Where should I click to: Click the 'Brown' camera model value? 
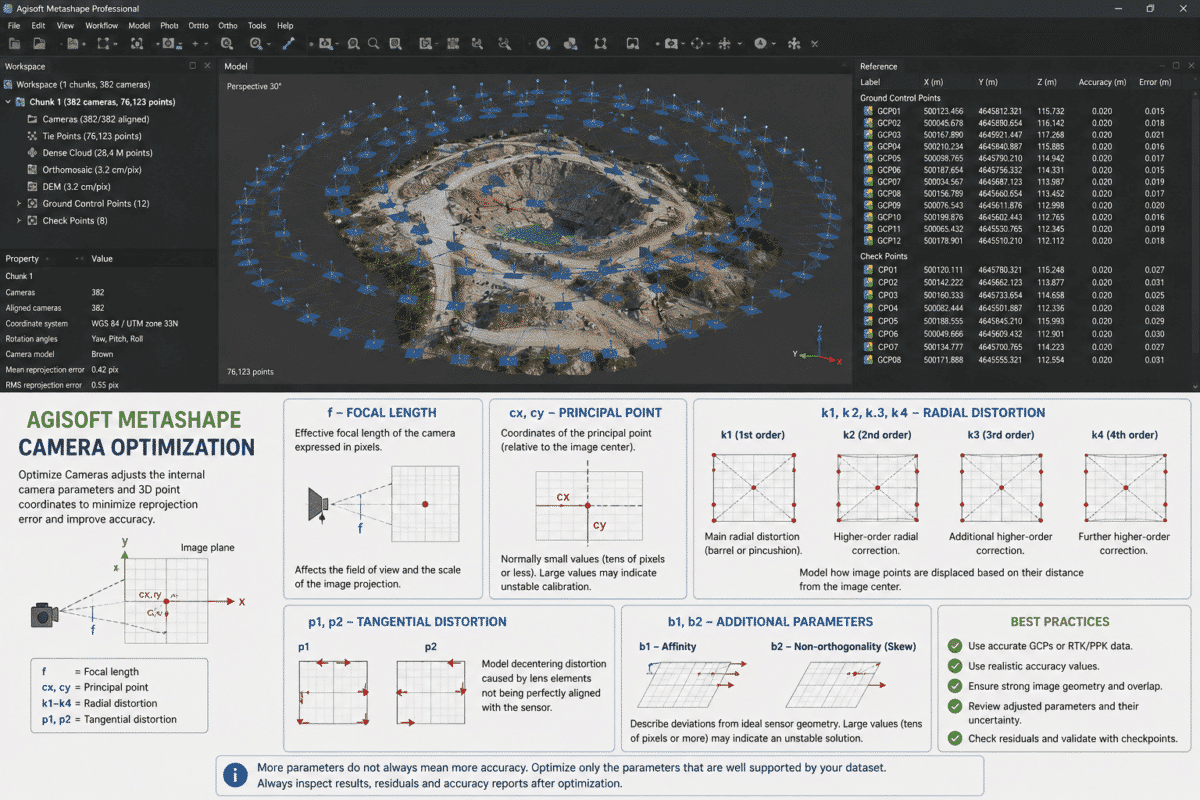[x=103, y=354]
